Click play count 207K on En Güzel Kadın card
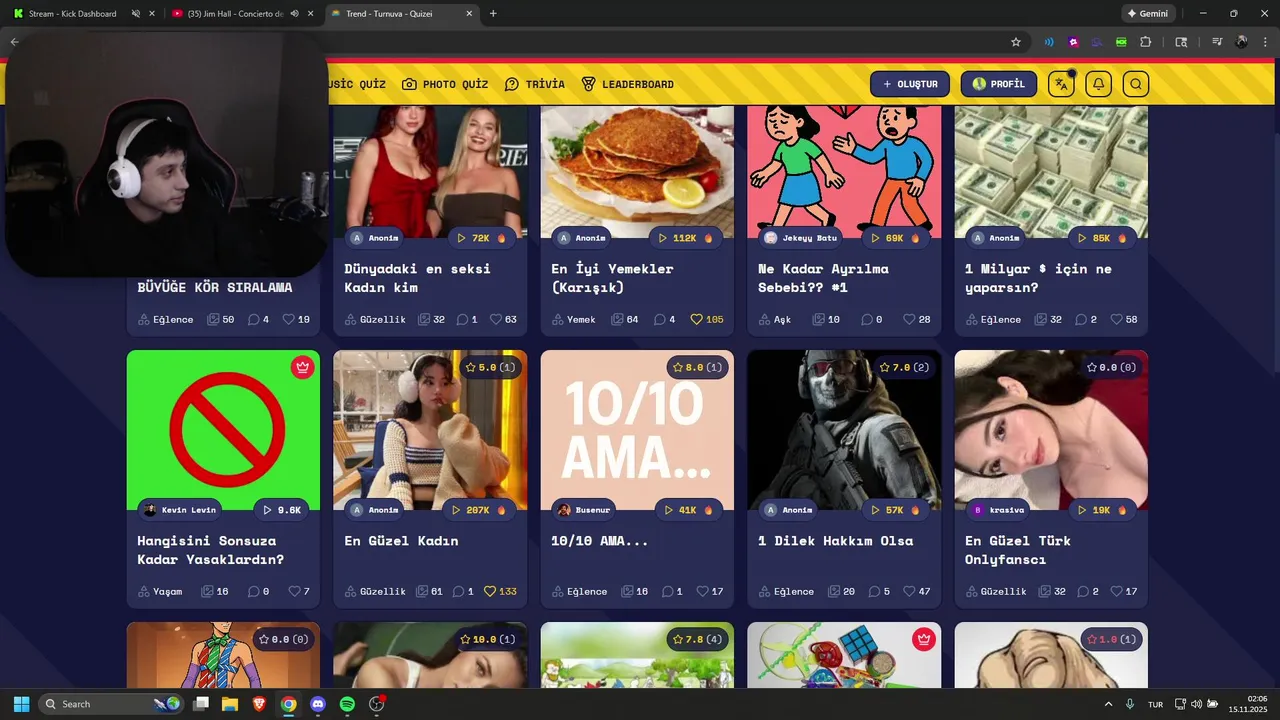 [478, 510]
